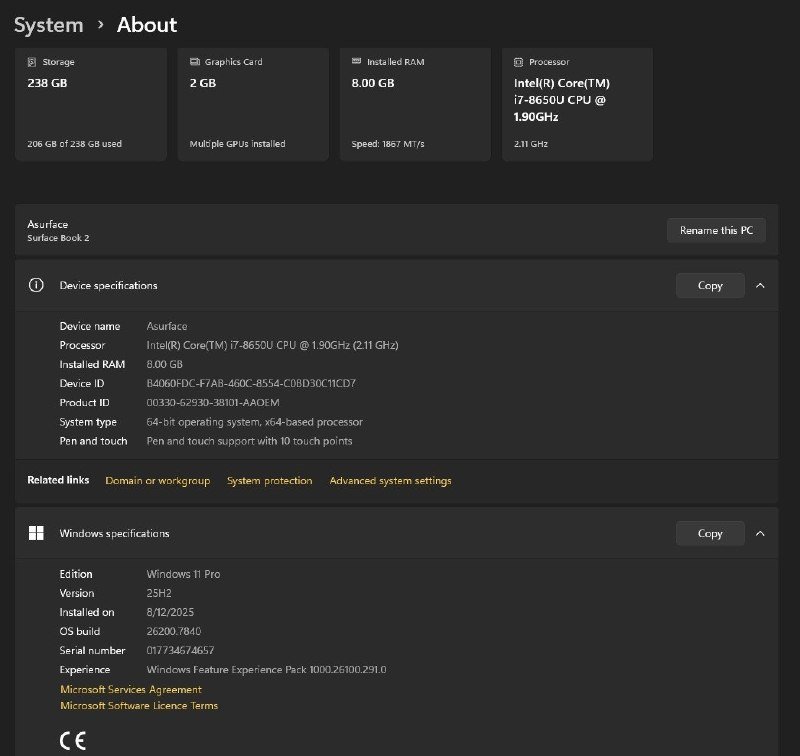
Task: Select the 238 GB storage value
Action: pos(47,83)
